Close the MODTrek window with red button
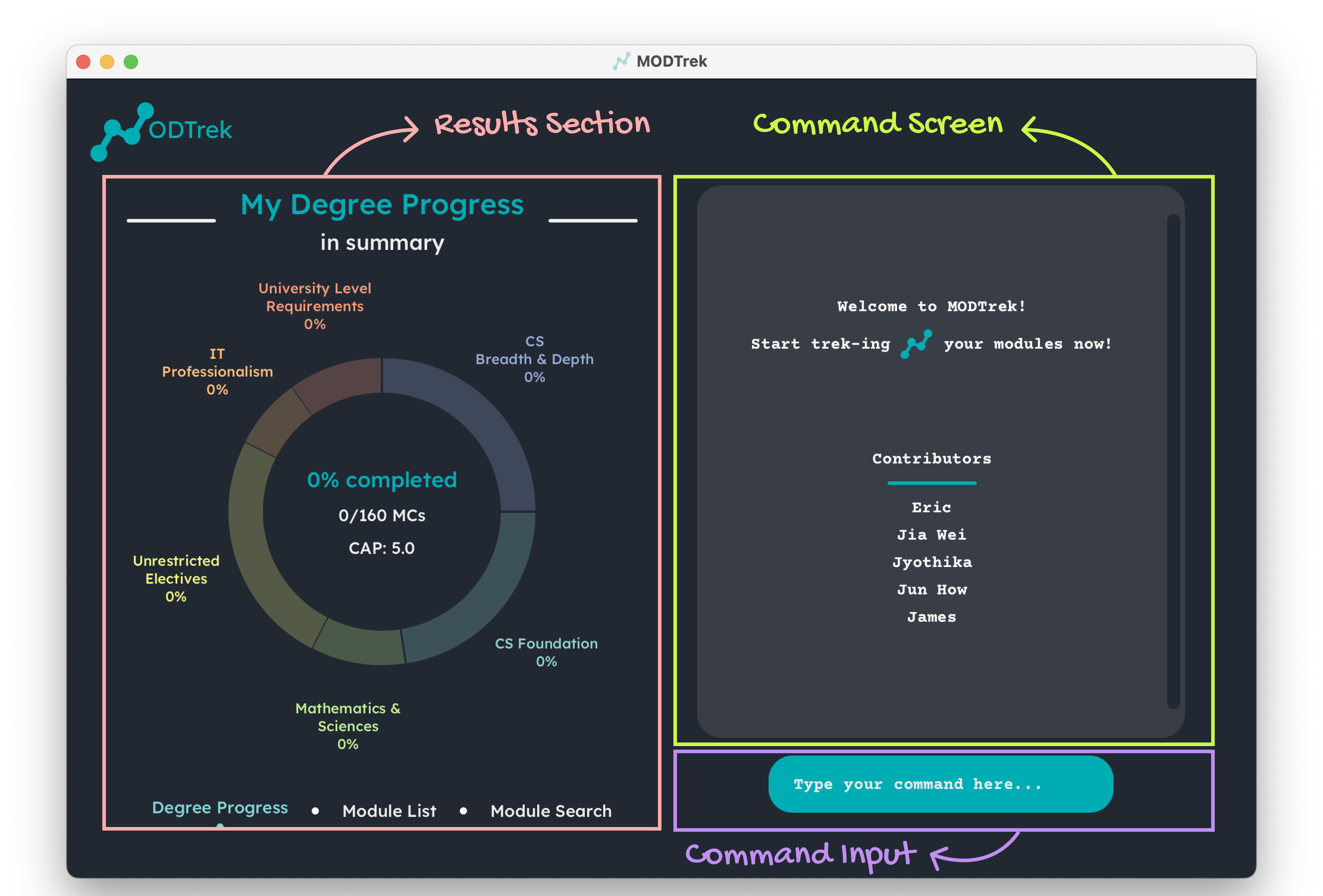 coord(83,62)
